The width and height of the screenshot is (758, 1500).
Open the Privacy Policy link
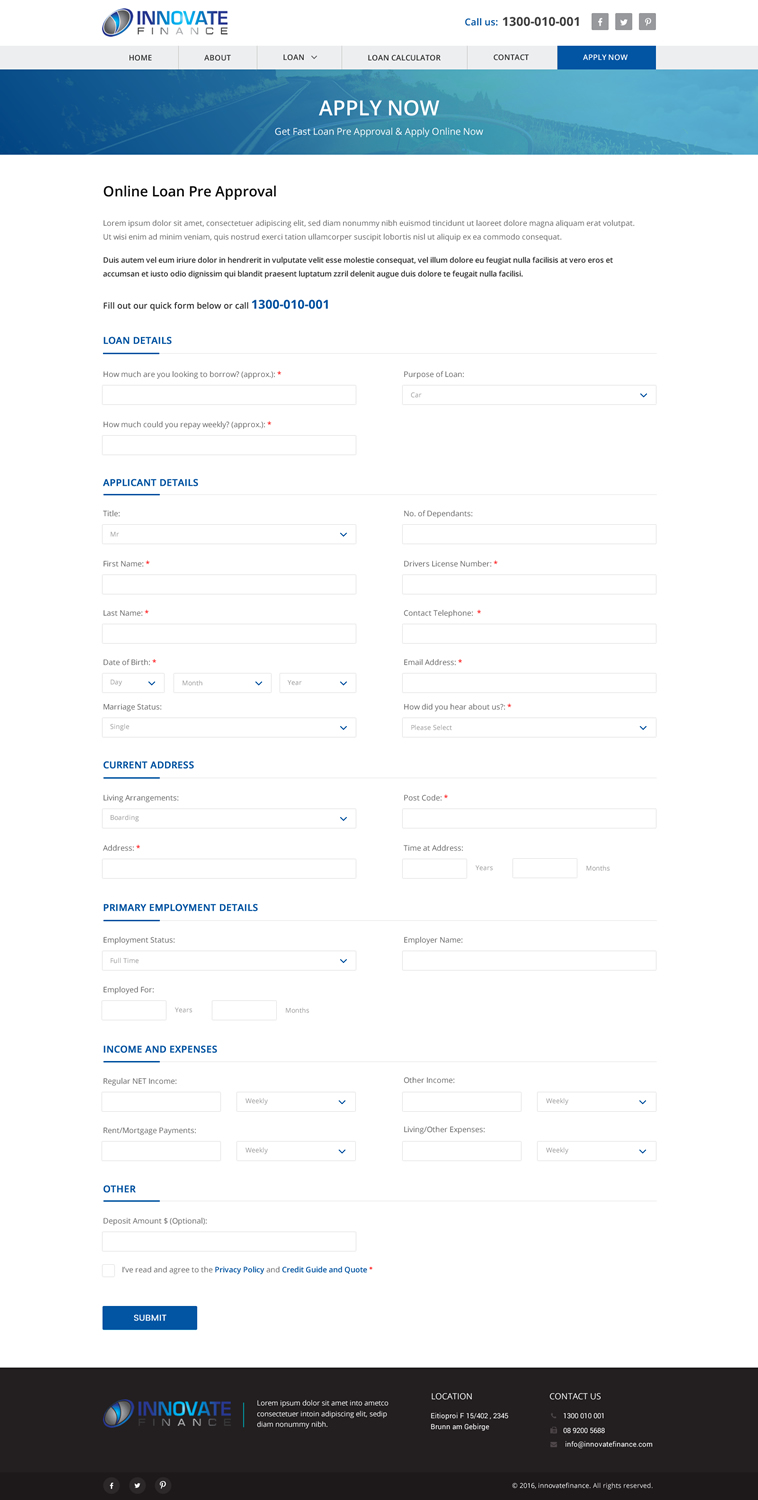click(x=239, y=1270)
